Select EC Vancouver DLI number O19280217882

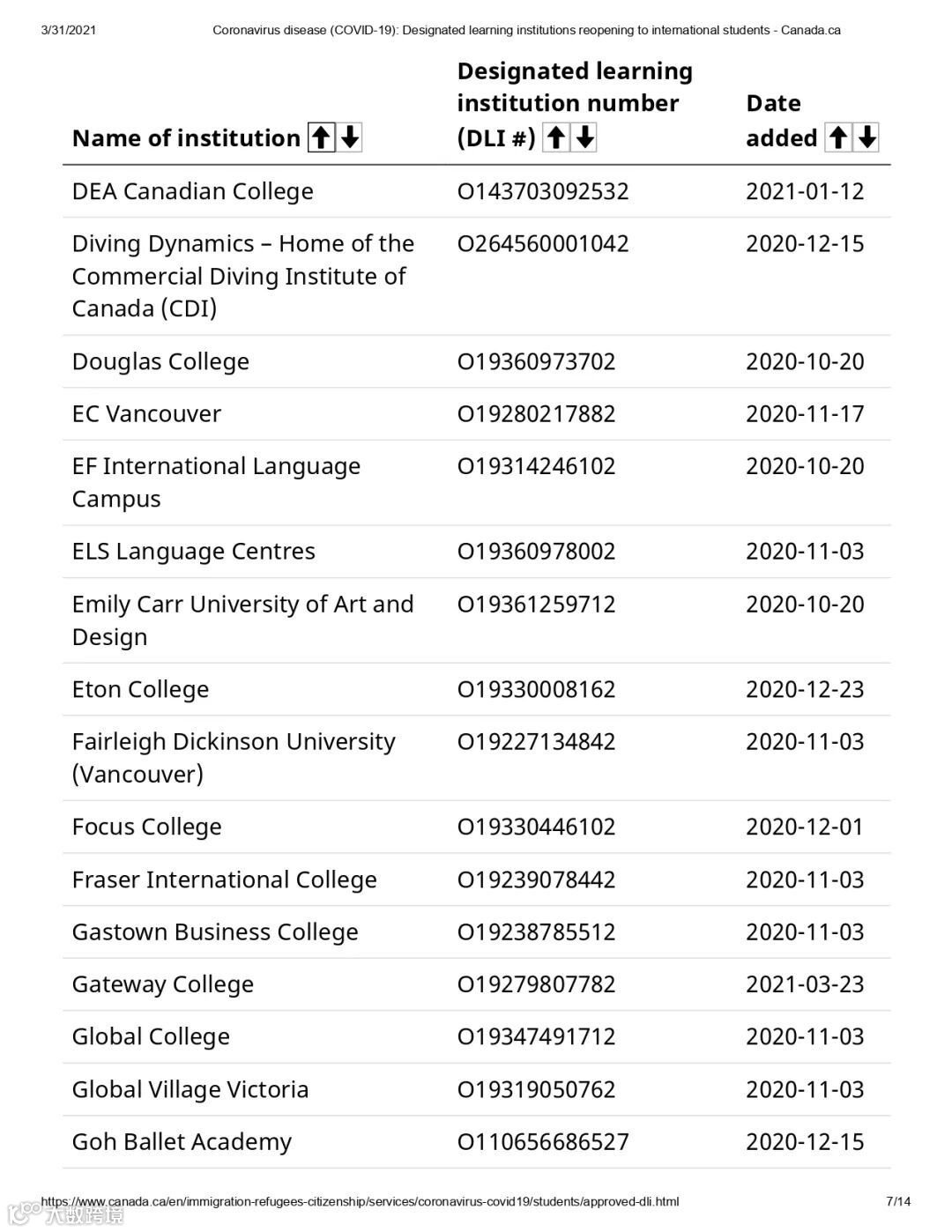coord(536,414)
